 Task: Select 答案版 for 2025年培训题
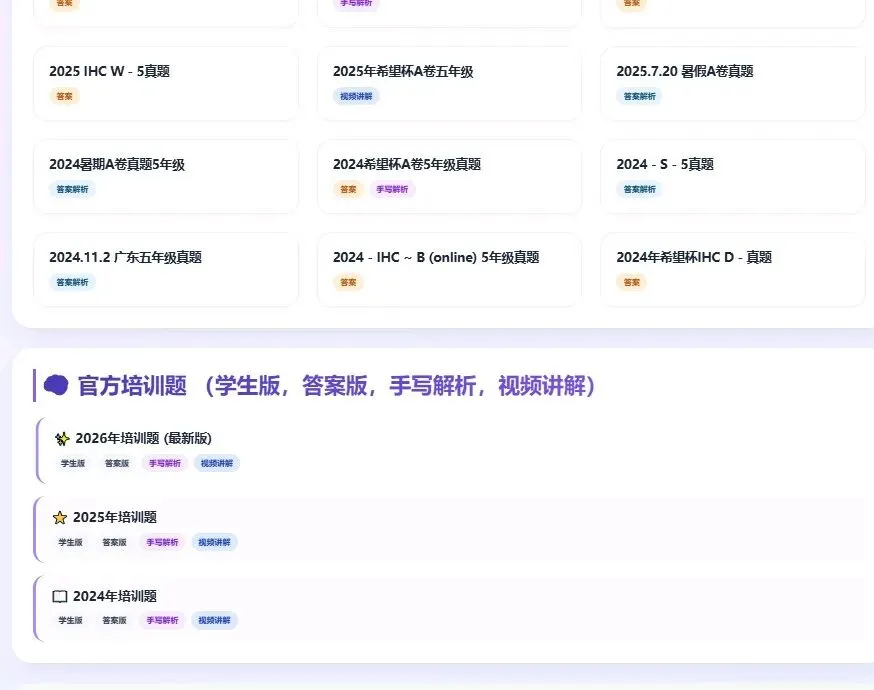(115, 542)
